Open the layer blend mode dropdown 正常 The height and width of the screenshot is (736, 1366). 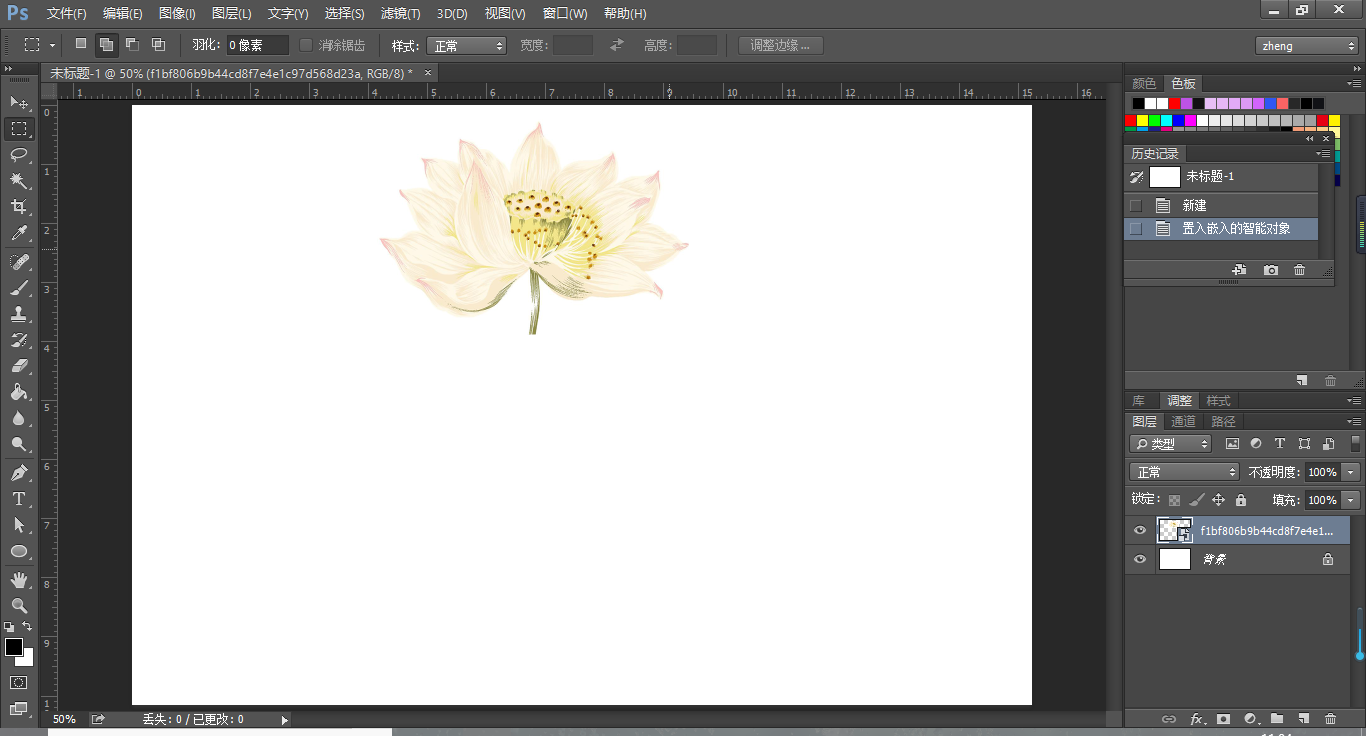click(1185, 472)
